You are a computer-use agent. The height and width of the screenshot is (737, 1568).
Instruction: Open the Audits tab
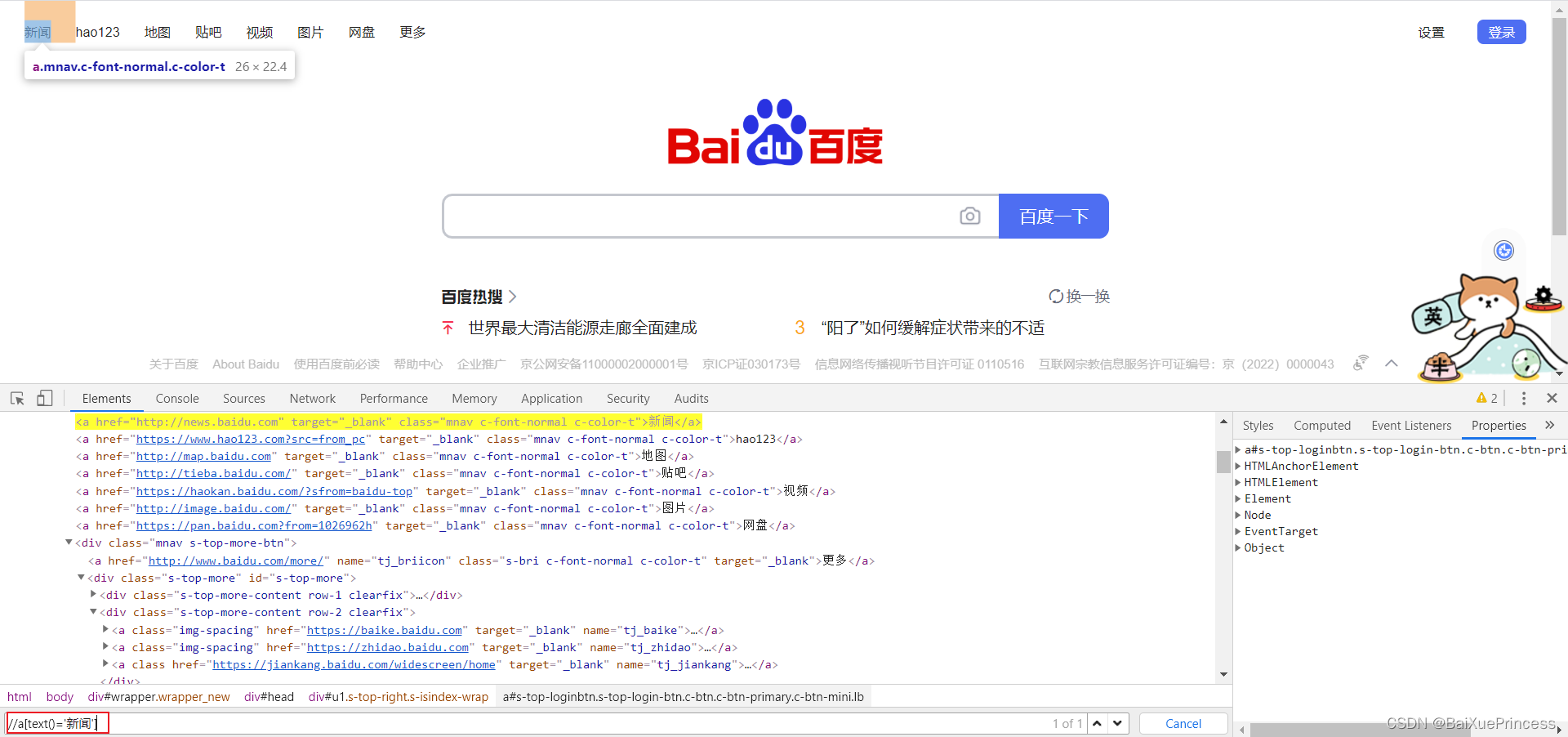691,399
